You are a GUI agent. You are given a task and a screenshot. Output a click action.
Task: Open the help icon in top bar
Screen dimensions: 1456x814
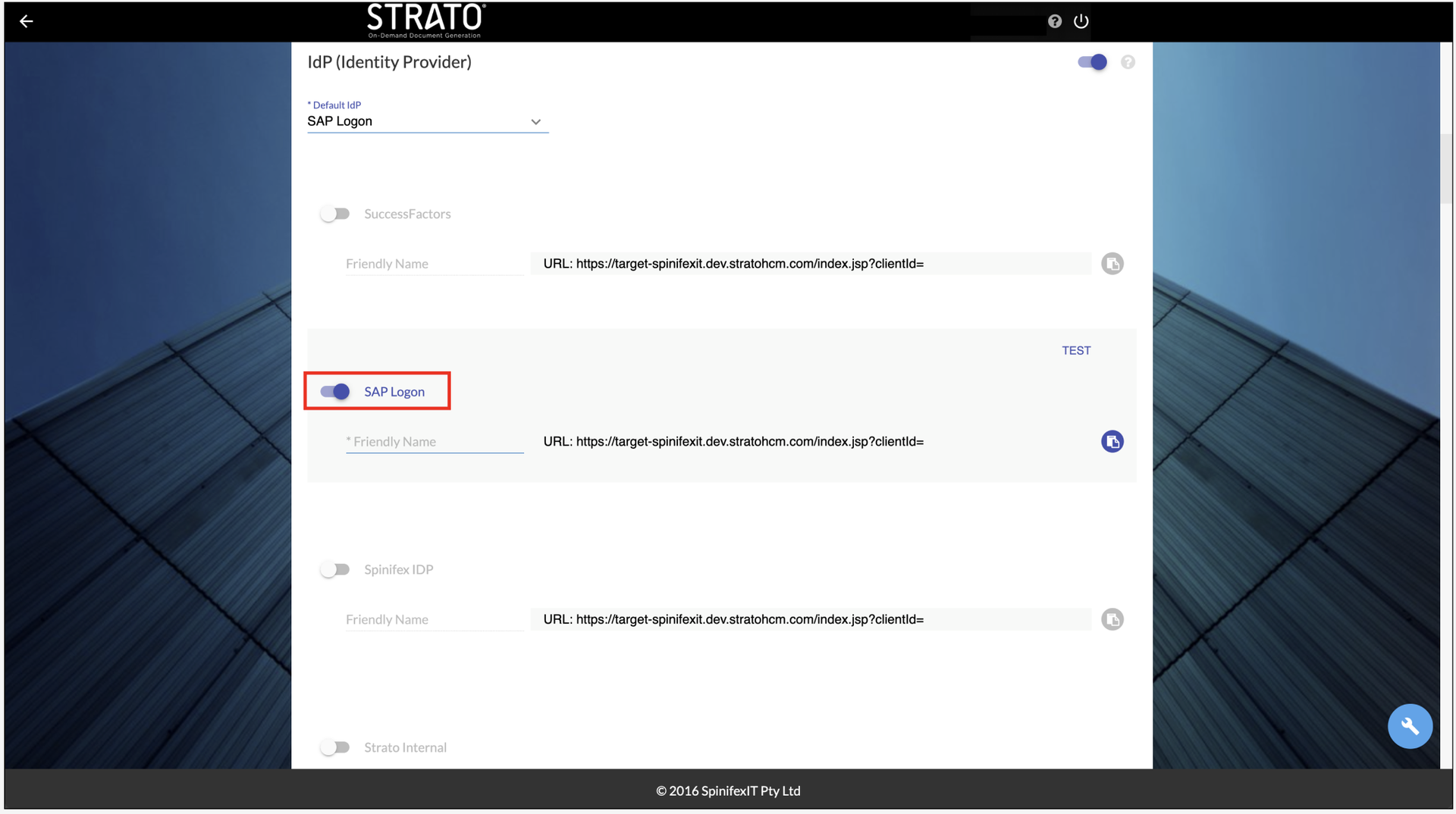(1054, 21)
